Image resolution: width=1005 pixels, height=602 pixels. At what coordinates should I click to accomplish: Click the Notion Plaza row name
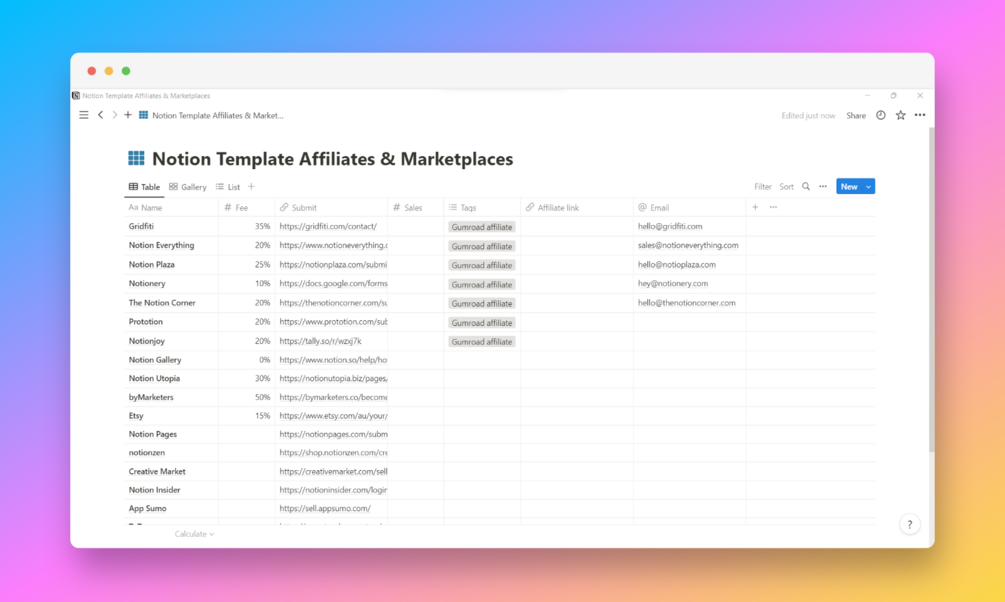[x=151, y=264]
